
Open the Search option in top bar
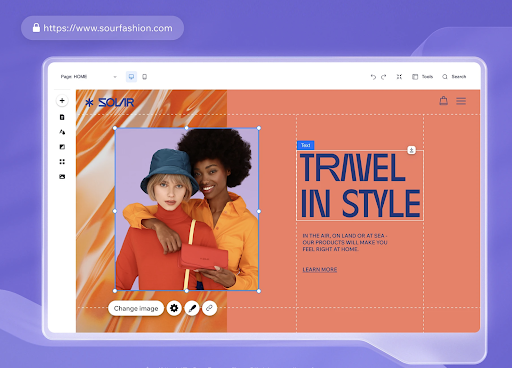click(x=454, y=77)
